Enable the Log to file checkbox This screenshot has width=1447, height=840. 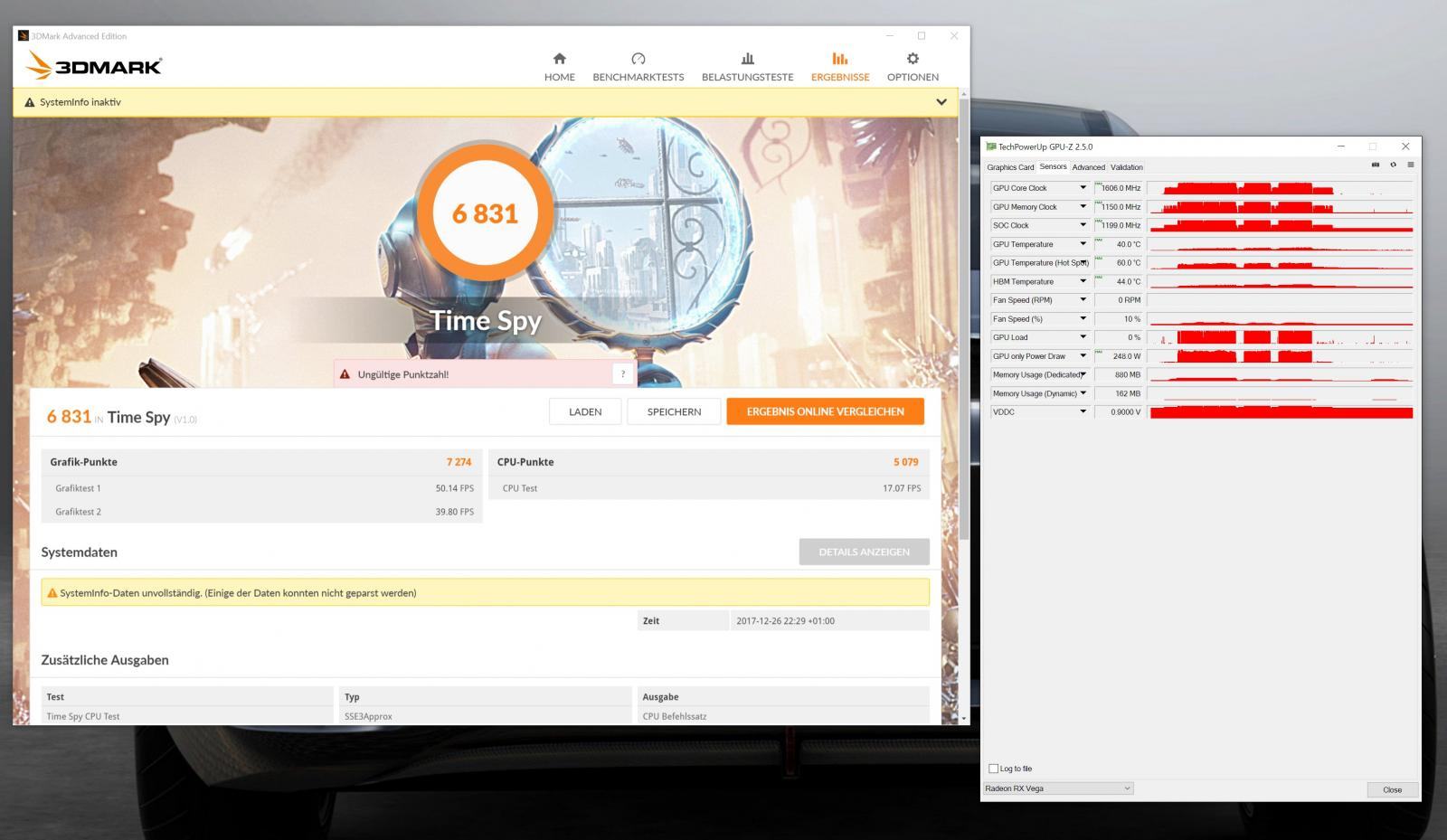[994, 769]
